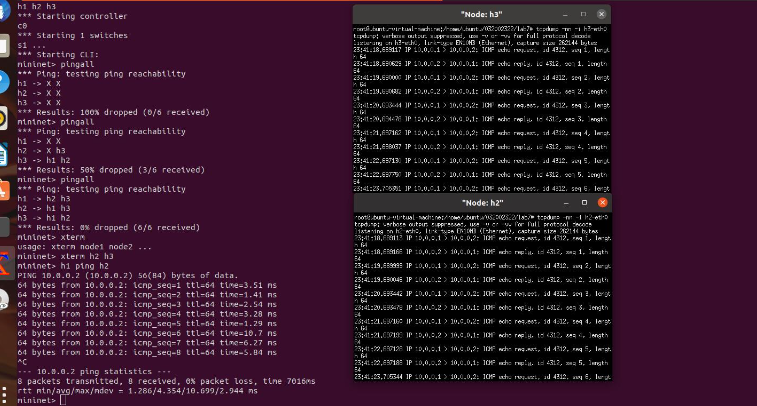The width and height of the screenshot is (757, 406).
Task: Open Rhythmbox from the Ubuntu dock
Action: pyautogui.click(x=4, y=119)
